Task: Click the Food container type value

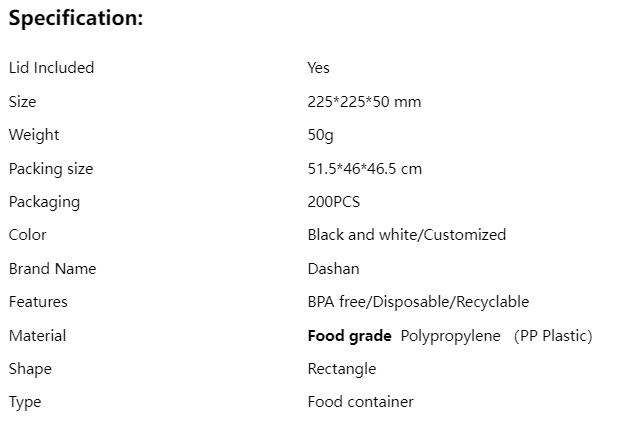Action: click(x=361, y=402)
